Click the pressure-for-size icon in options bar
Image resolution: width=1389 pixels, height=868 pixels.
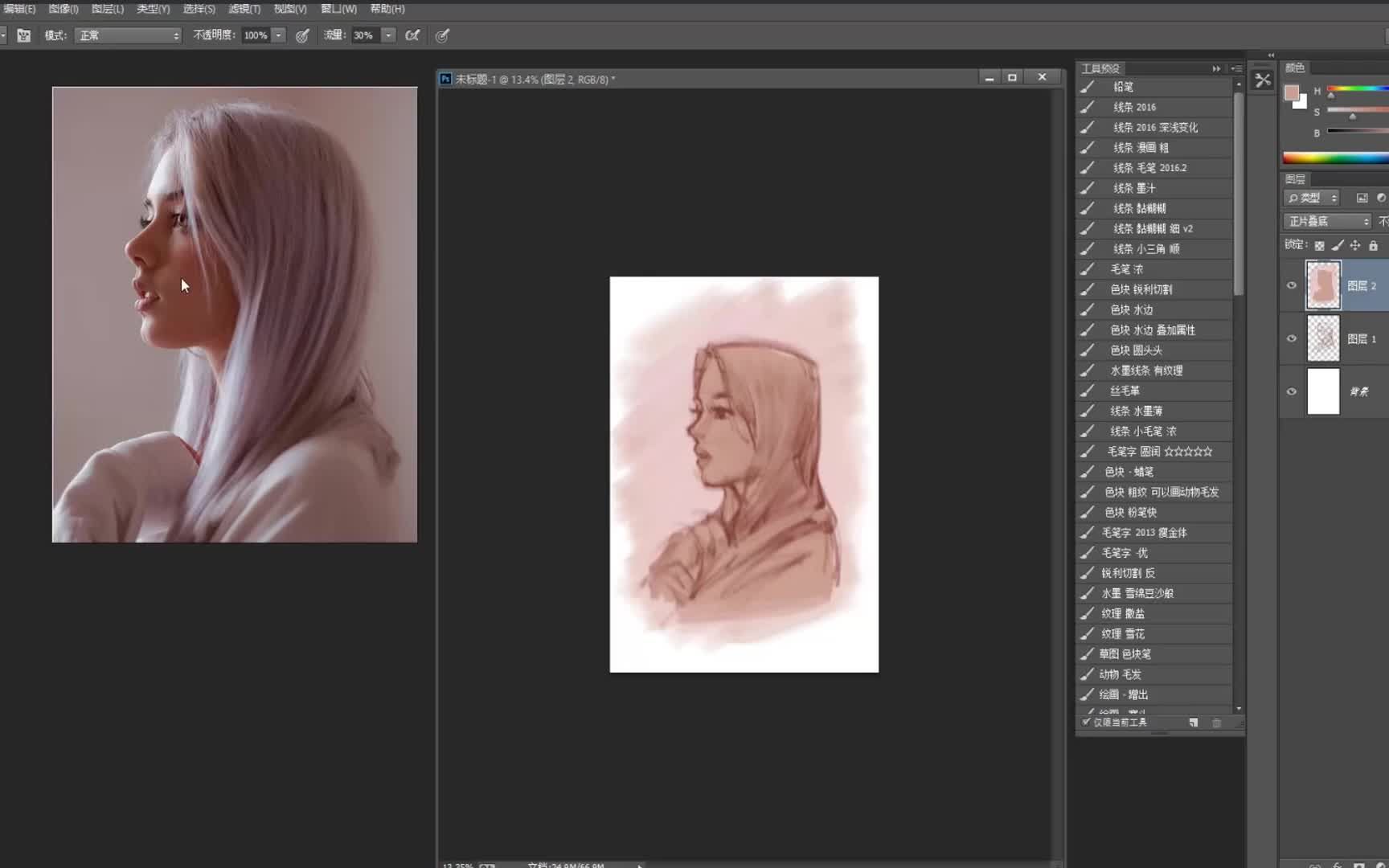tap(442, 35)
